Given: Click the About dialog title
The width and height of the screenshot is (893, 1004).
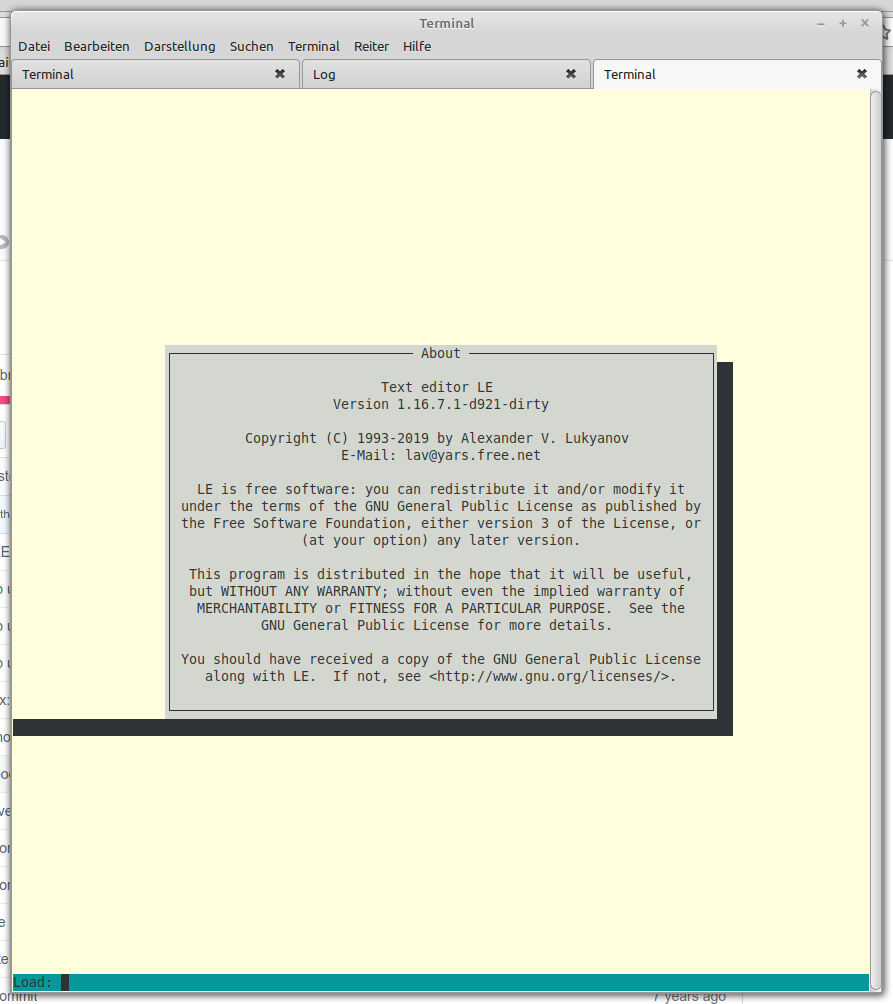Looking at the screenshot, I should [x=440, y=353].
